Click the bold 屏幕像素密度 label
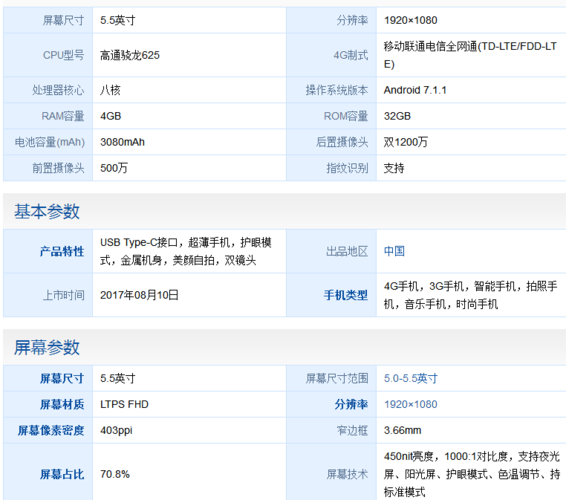Screen dimensions: 566x500 (x=51, y=430)
